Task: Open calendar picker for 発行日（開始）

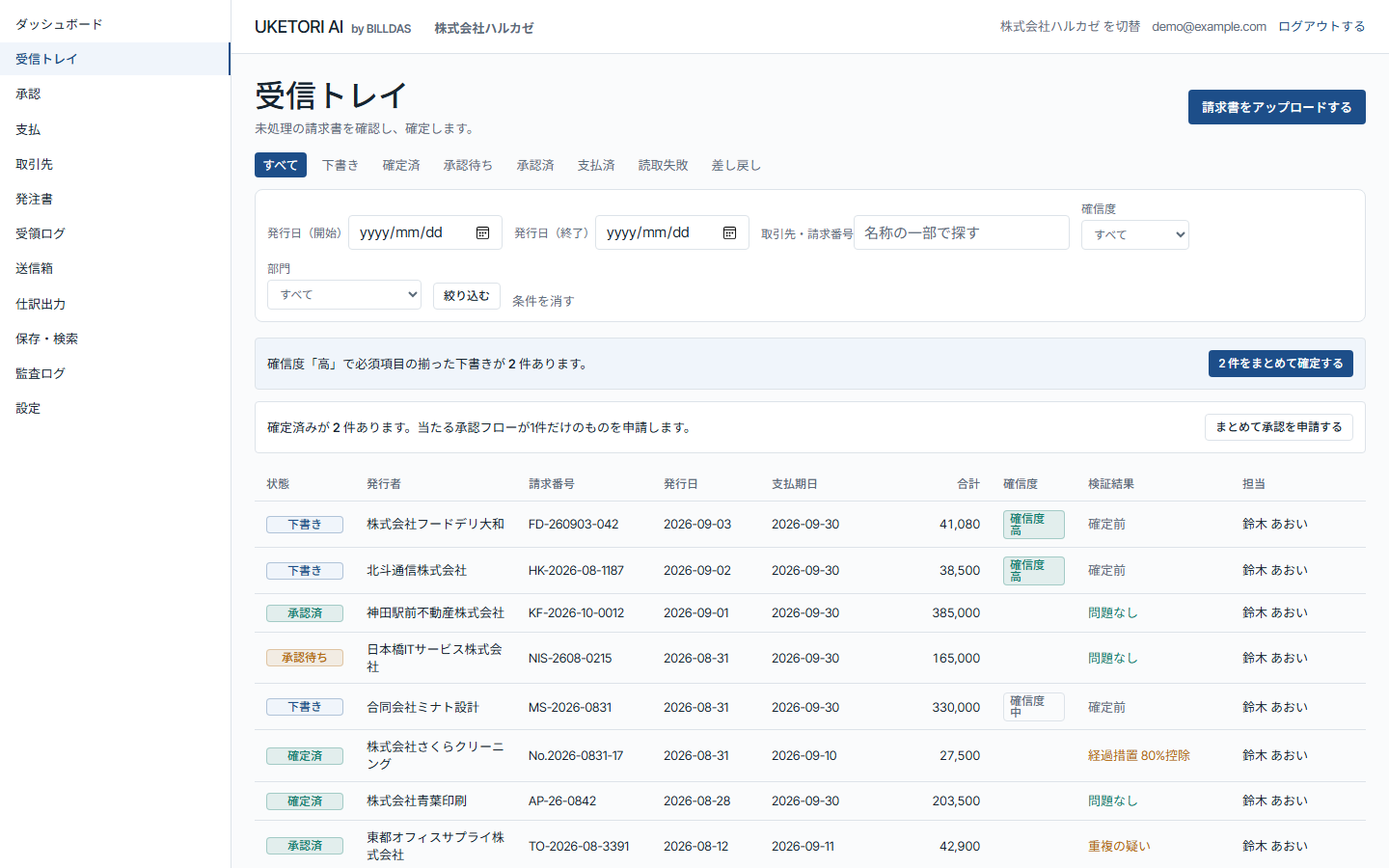Action: 482,232
